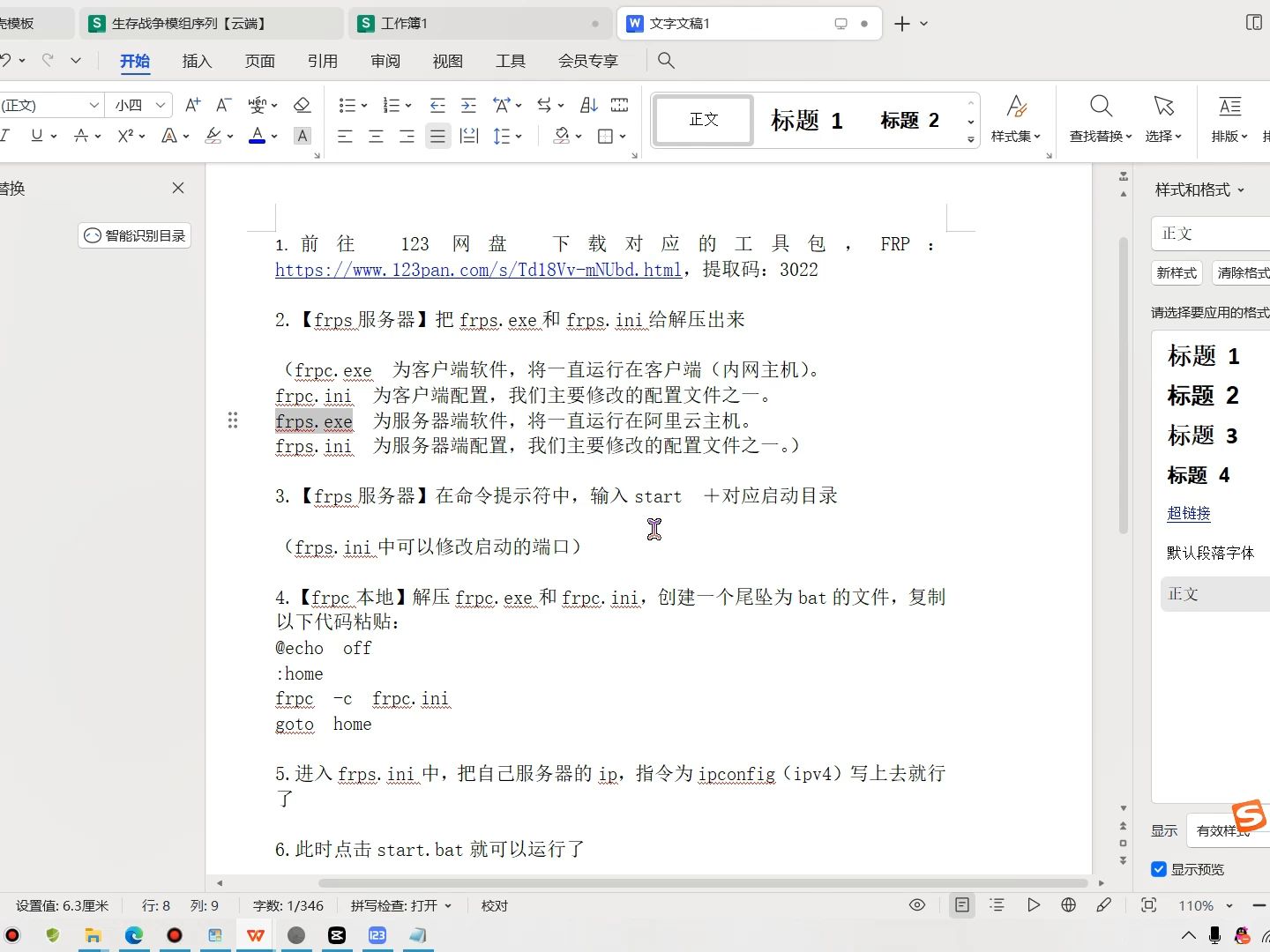Image resolution: width=1270 pixels, height=952 pixels.
Task: Align text left
Action: pyautogui.click(x=345, y=136)
